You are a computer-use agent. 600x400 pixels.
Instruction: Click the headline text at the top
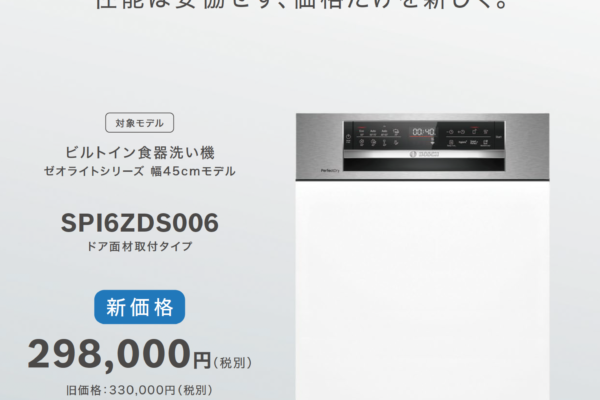pyautogui.click(x=302, y=4)
